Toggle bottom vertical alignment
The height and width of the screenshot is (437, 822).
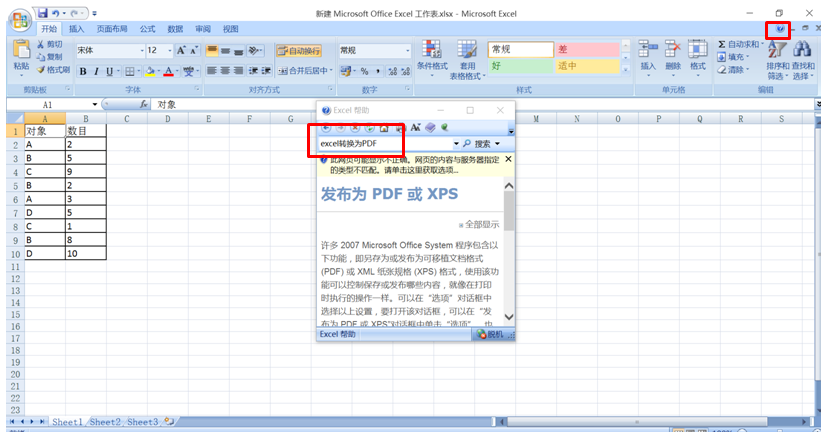click(x=239, y=50)
